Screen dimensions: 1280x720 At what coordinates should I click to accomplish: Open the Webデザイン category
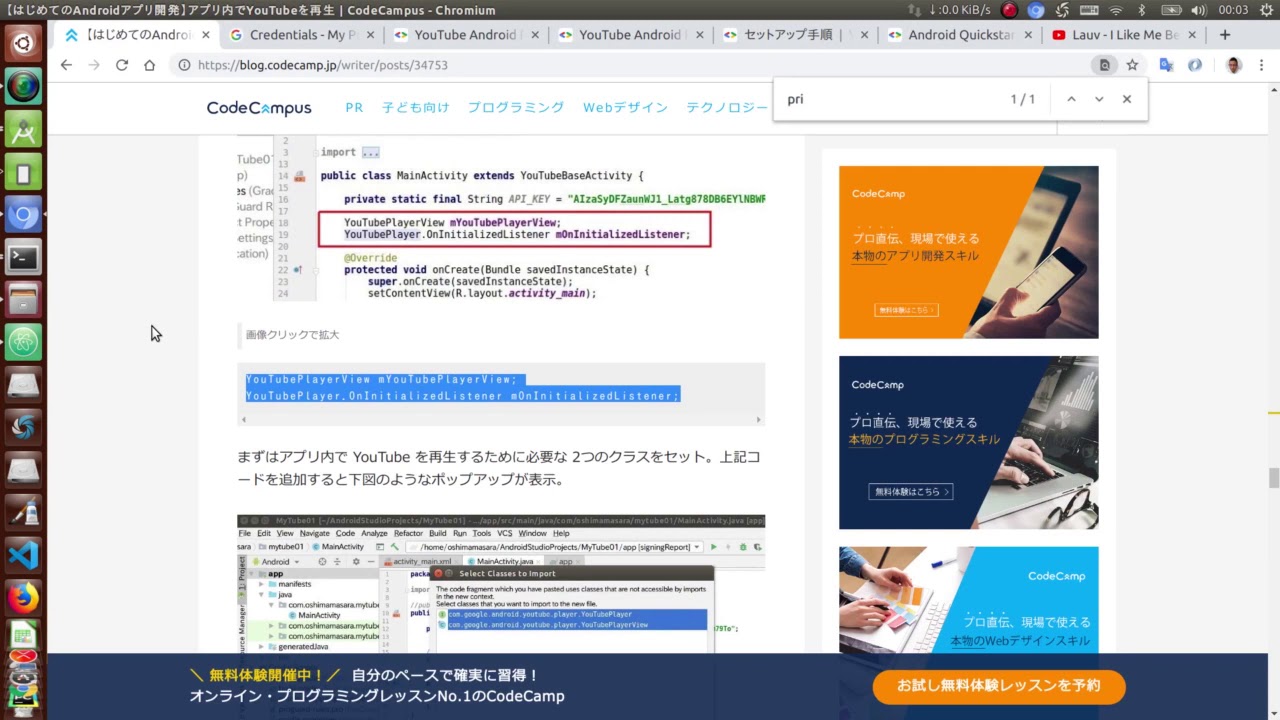[625, 107]
